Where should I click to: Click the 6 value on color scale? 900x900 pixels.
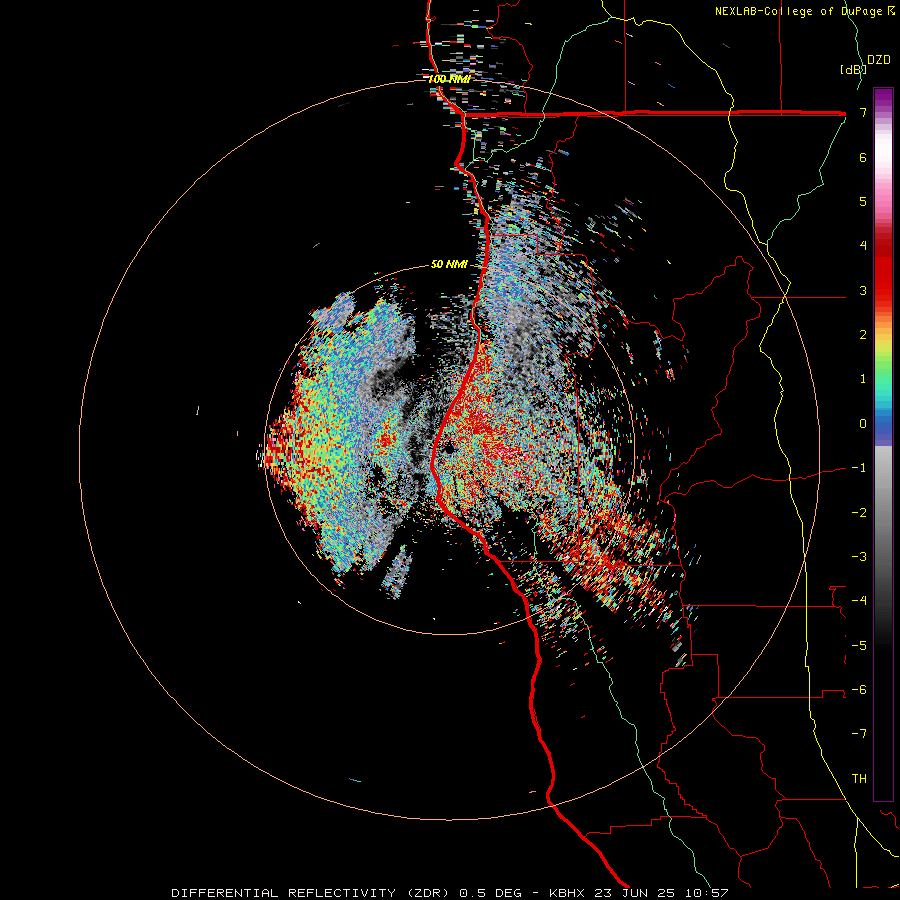tap(863, 157)
